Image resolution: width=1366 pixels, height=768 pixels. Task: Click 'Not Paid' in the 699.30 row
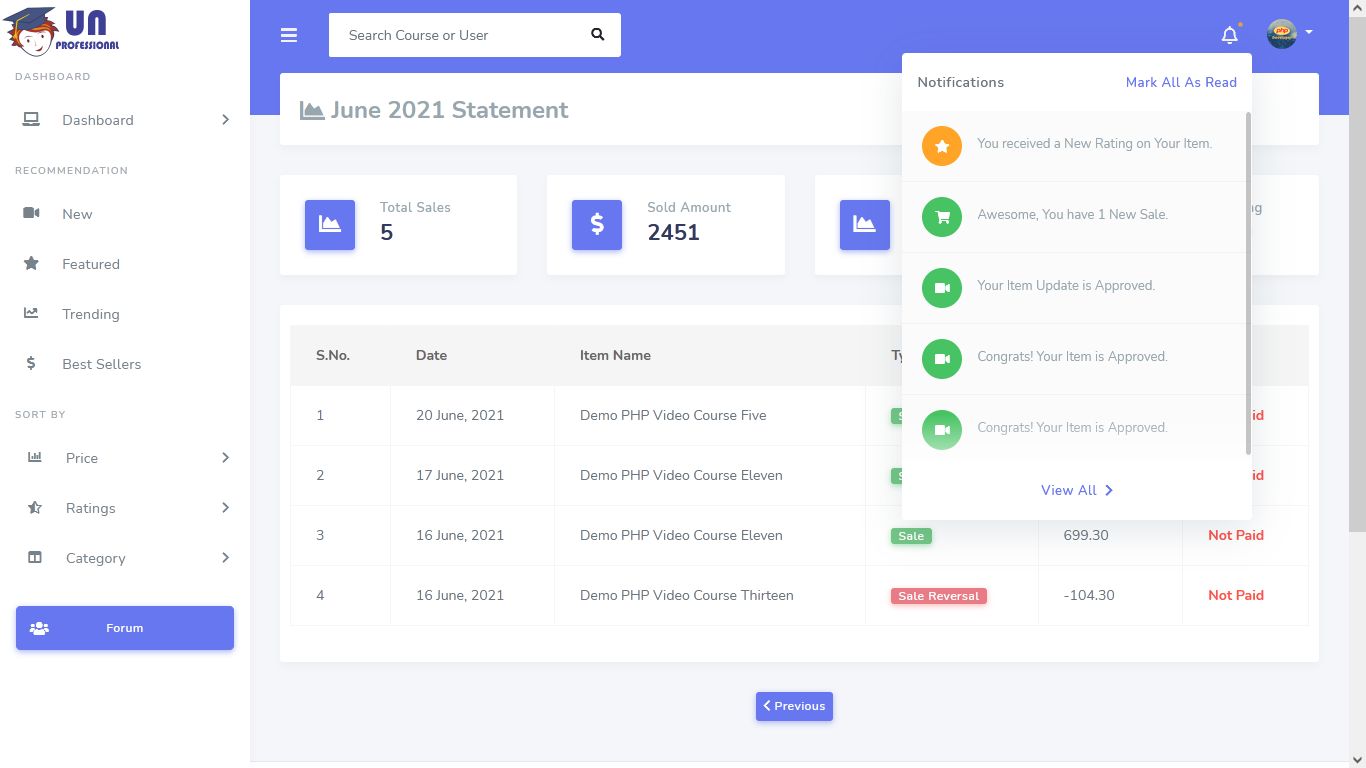(1236, 535)
